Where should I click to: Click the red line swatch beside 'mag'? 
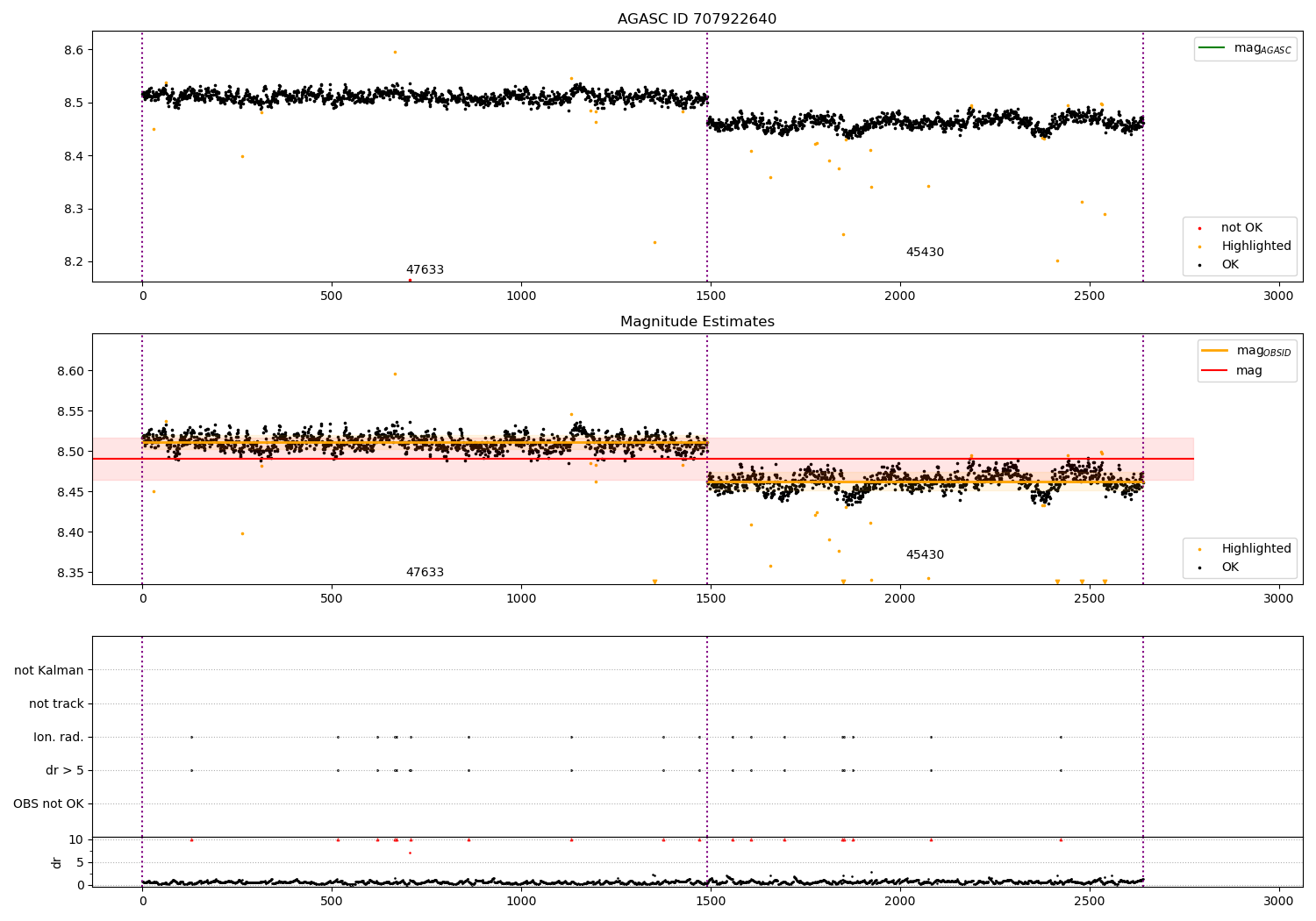[1214, 371]
